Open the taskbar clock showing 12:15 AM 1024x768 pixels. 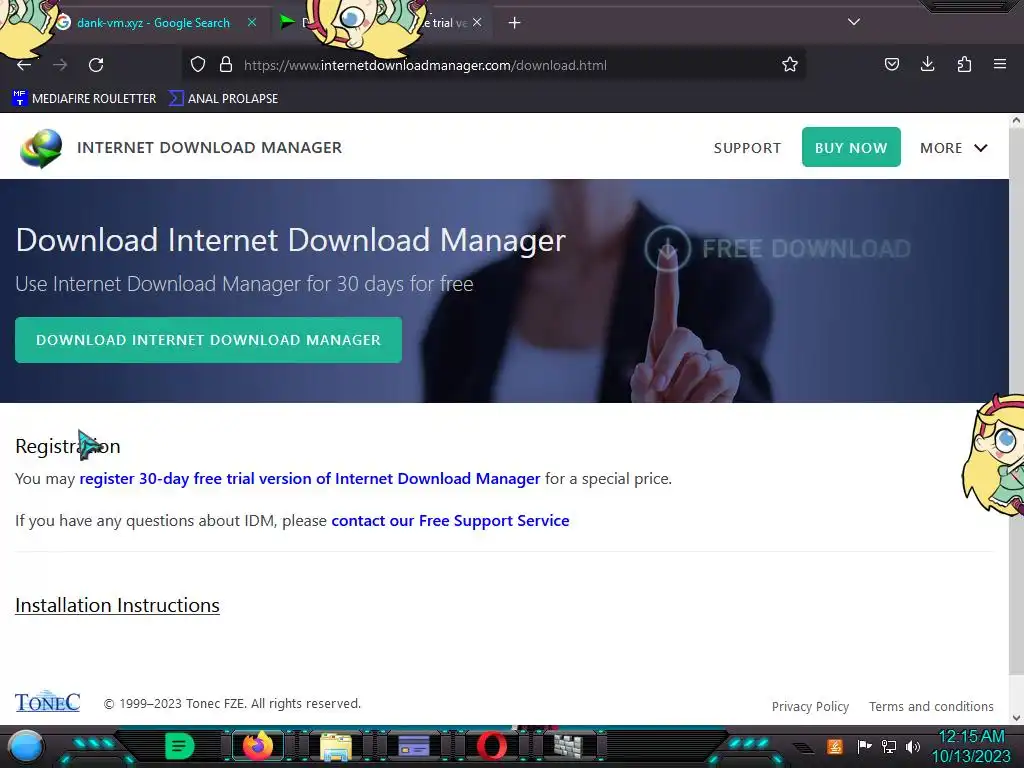[x=971, y=746]
